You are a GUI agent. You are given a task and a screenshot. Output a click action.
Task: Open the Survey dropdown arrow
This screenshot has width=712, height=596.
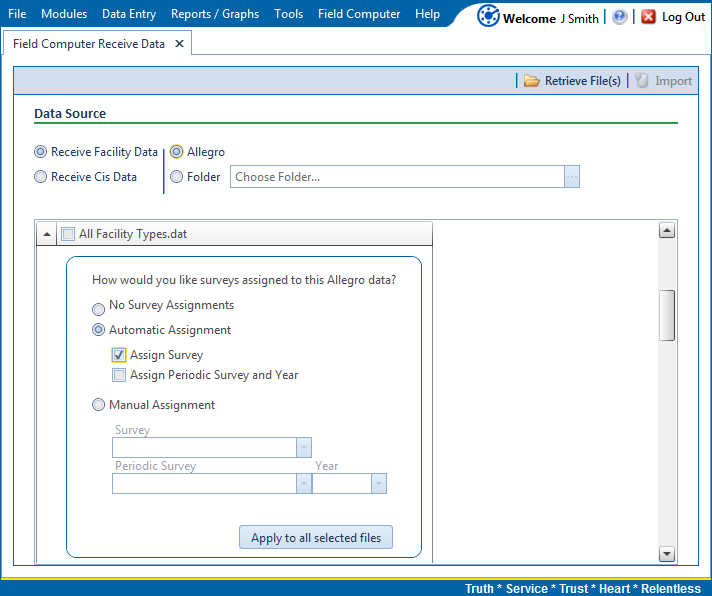click(304, 448)
